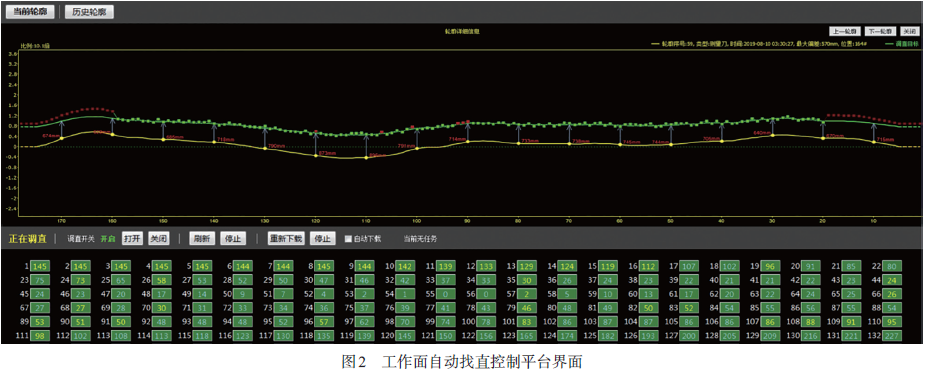Screen dimensions: 925x389
Task: Go to previous profile with 上一轮廓
Action: (x=845, y=31)
